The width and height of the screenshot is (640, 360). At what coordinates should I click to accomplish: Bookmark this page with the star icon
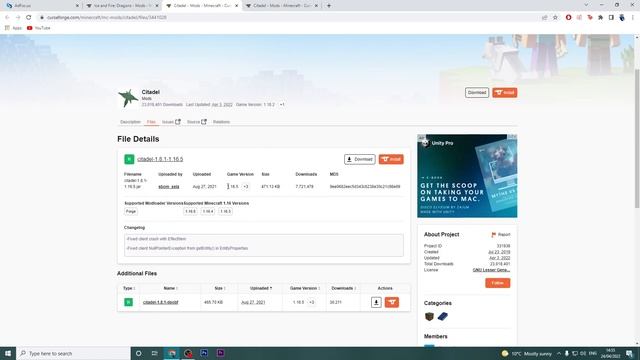click(555, 18)
